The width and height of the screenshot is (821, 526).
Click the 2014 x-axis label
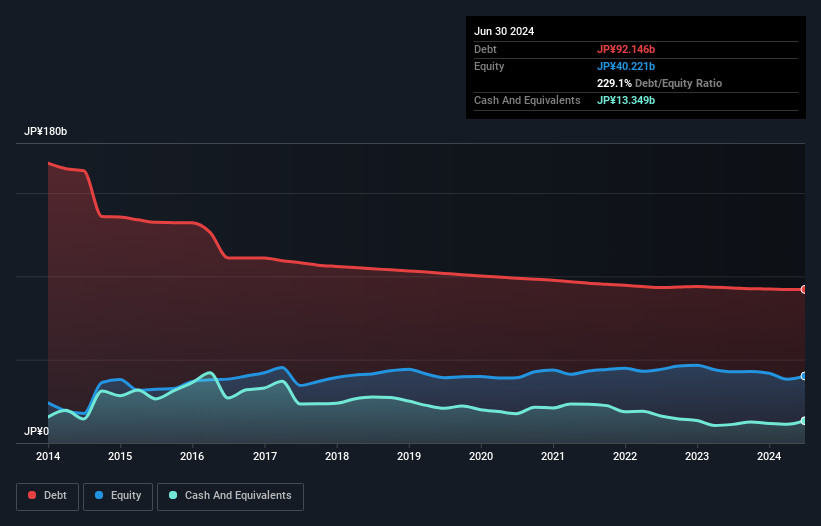[x=48, y=456]
